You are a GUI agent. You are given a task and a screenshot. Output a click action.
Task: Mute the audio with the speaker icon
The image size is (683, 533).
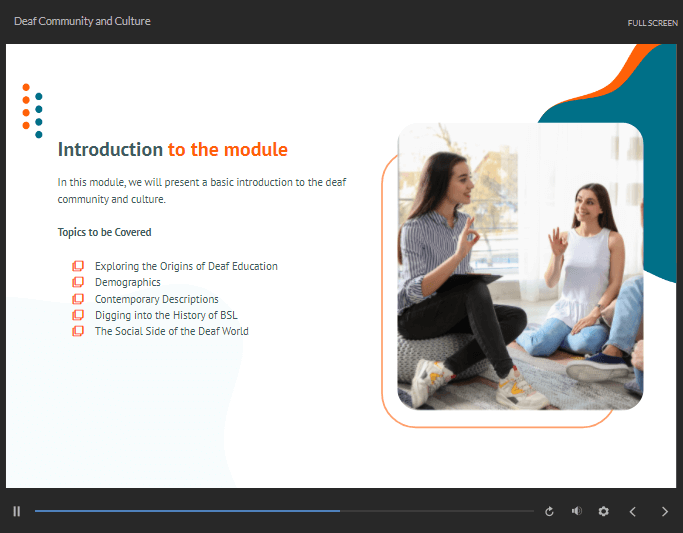pos(576,511)
